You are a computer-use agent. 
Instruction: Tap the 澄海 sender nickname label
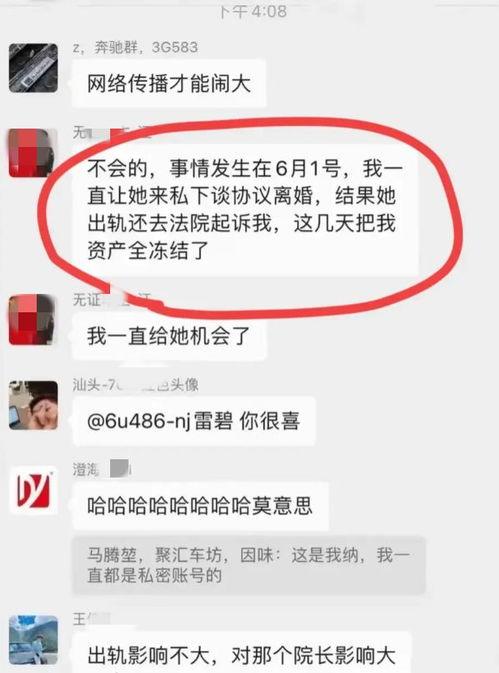pos(101,469)
